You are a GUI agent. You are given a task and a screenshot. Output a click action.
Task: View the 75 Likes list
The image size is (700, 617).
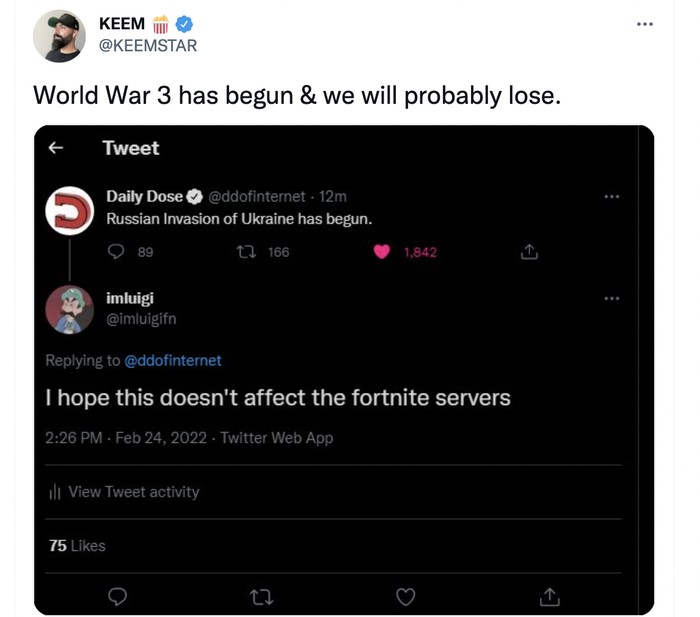tap(77, 545)
